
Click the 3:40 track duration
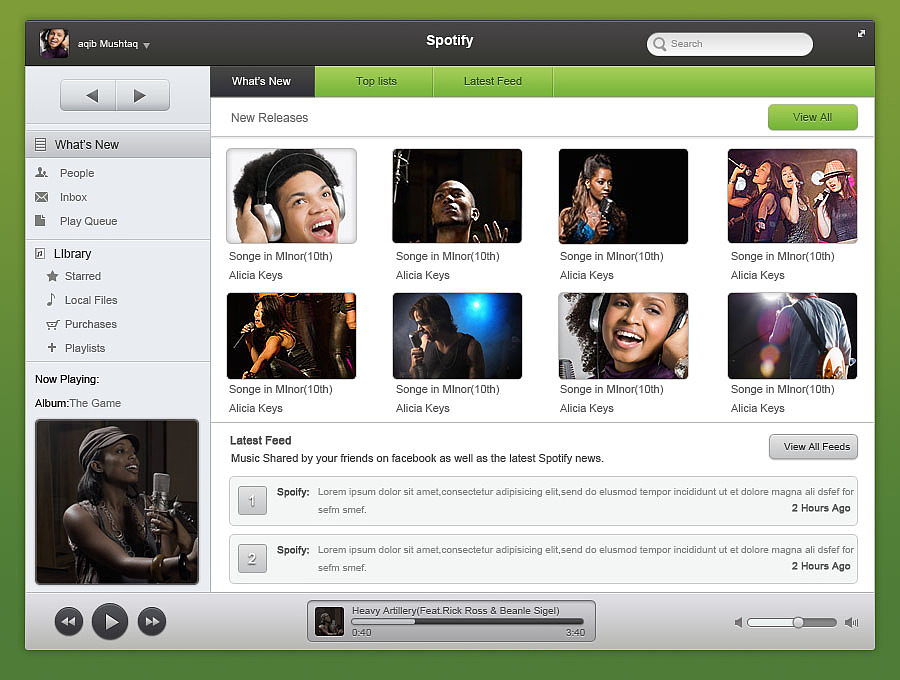tap(575, 632)
